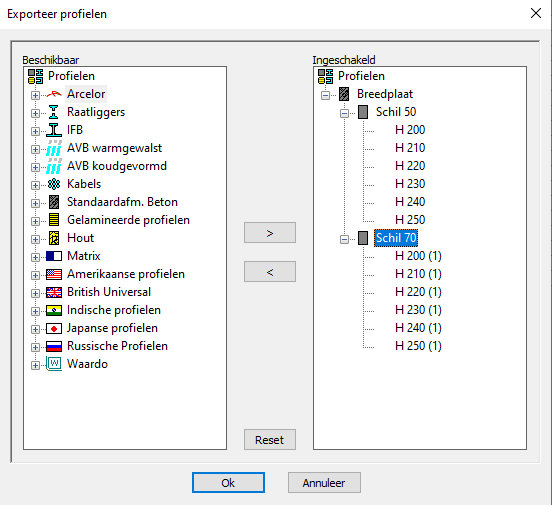552x505 pixels.
Task: Select H 210 (1) item
Action: click(x=418, y=274)
